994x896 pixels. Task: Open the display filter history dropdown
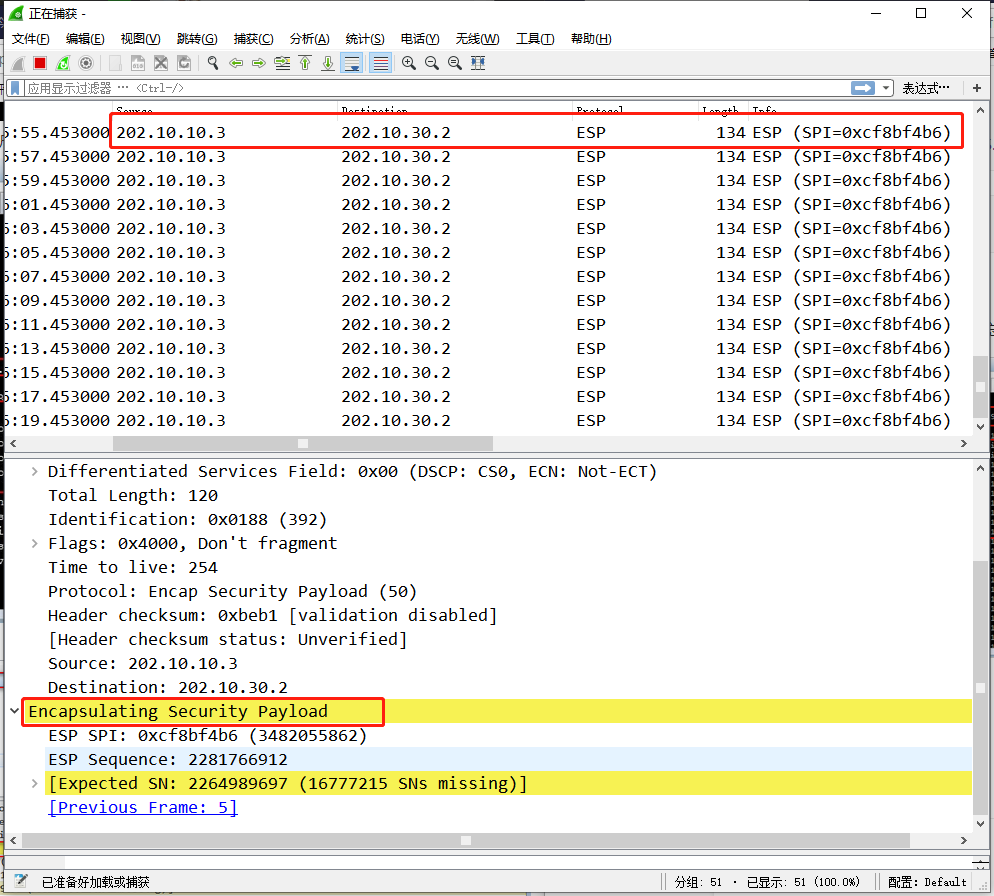pyautogui.click(x=886, y=88)
